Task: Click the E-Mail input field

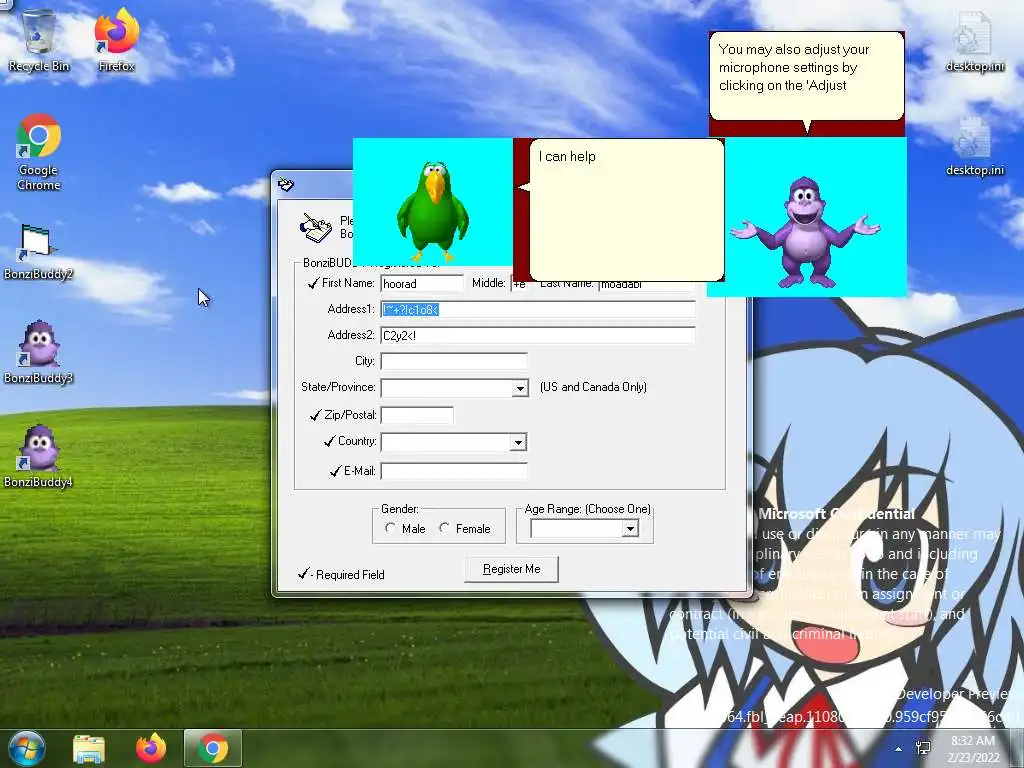Action: coord(454,471)
